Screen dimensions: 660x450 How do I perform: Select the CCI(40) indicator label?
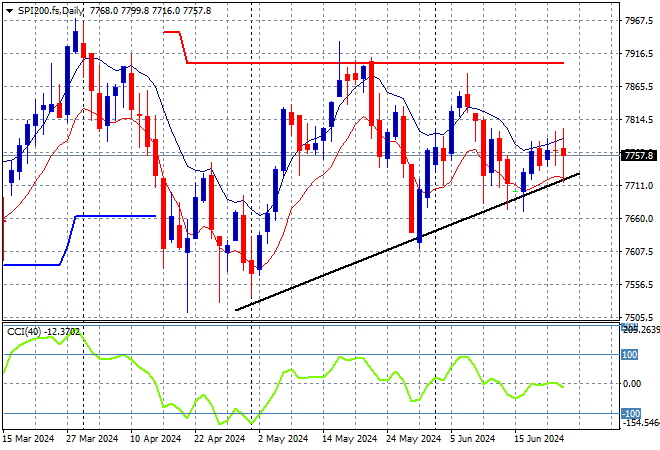24,332
